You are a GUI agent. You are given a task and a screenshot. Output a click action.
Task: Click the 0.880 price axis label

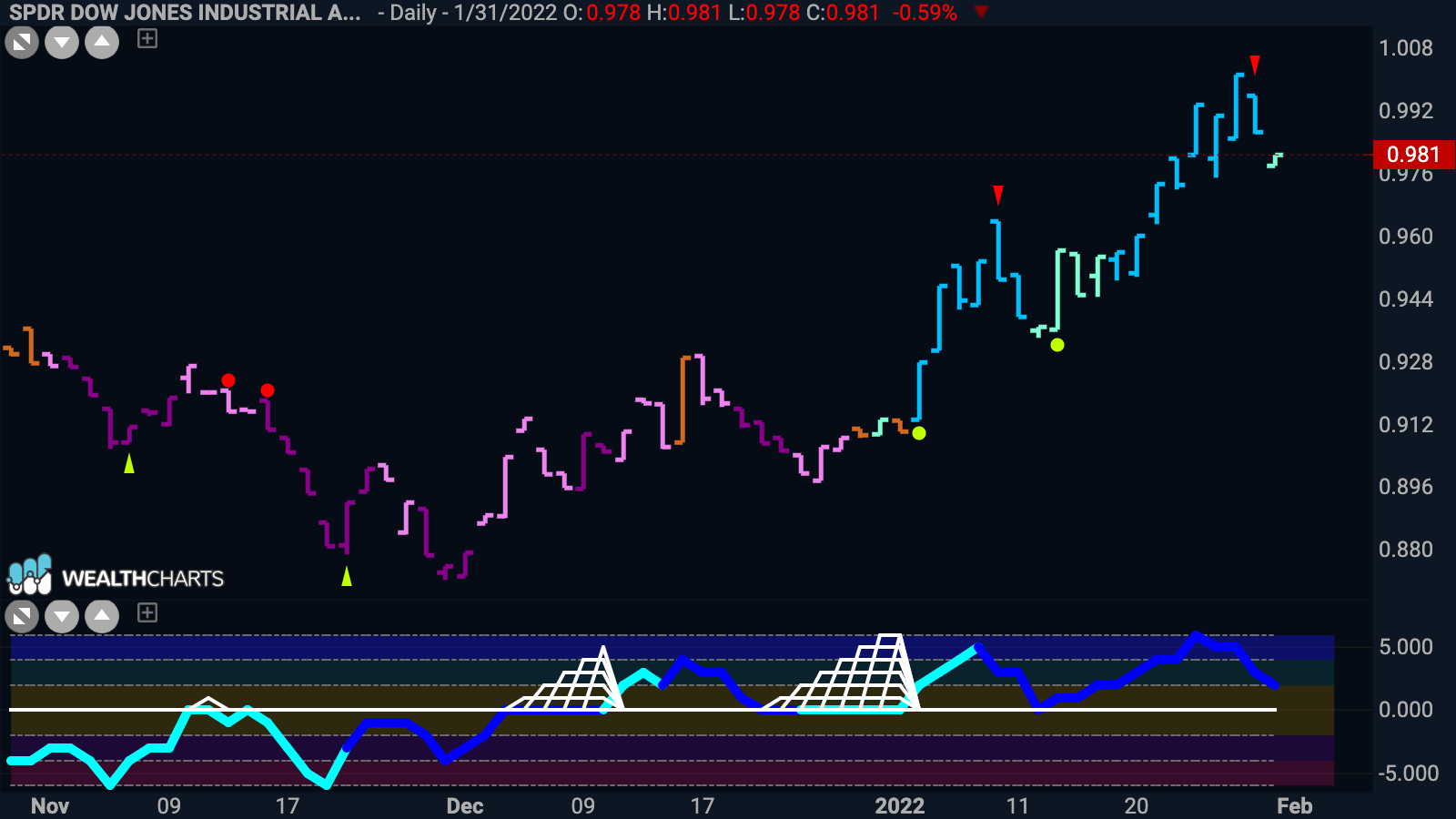pos(1406,550)
